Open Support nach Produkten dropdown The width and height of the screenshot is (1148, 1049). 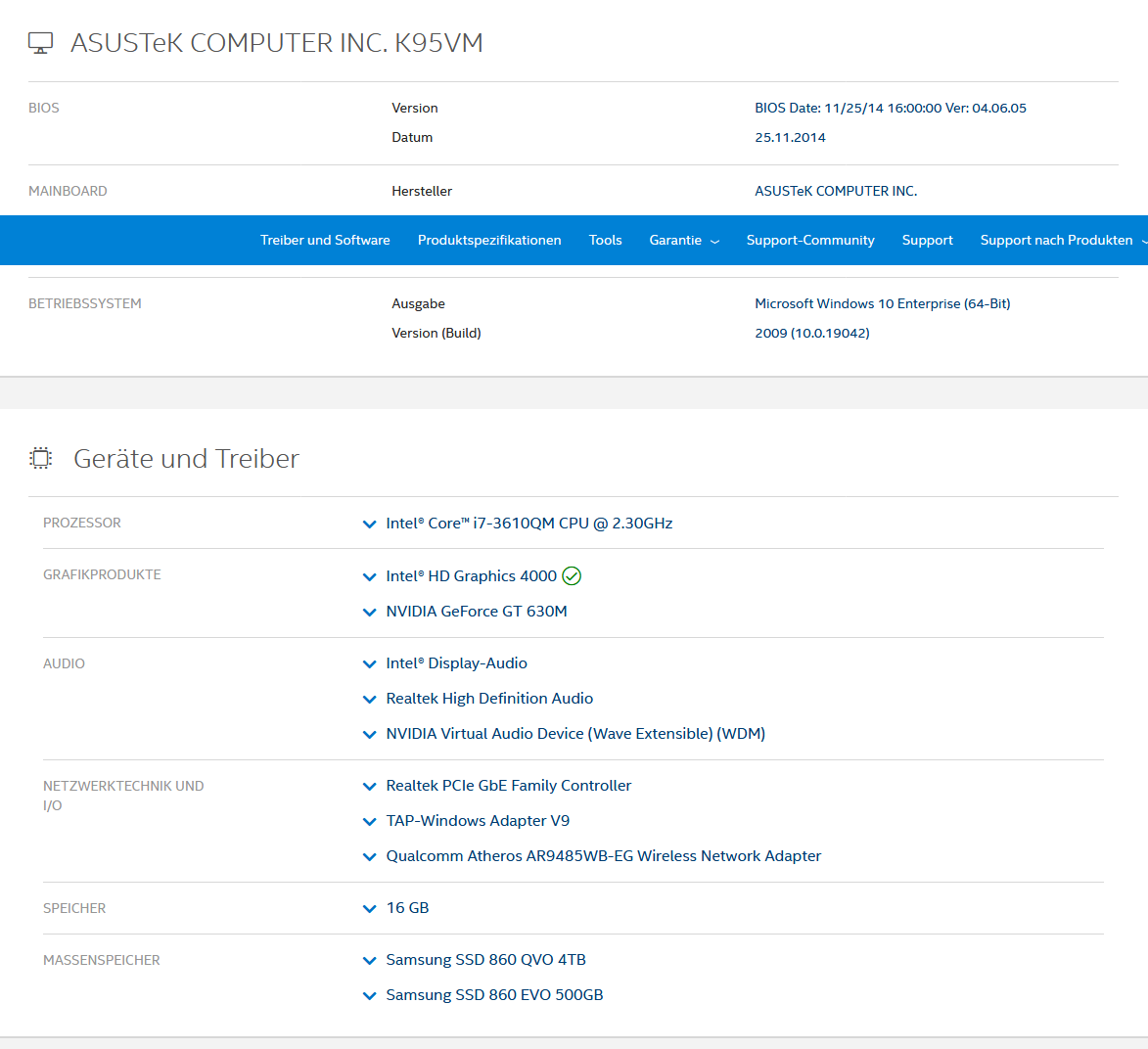click(x=1063, y=240)
